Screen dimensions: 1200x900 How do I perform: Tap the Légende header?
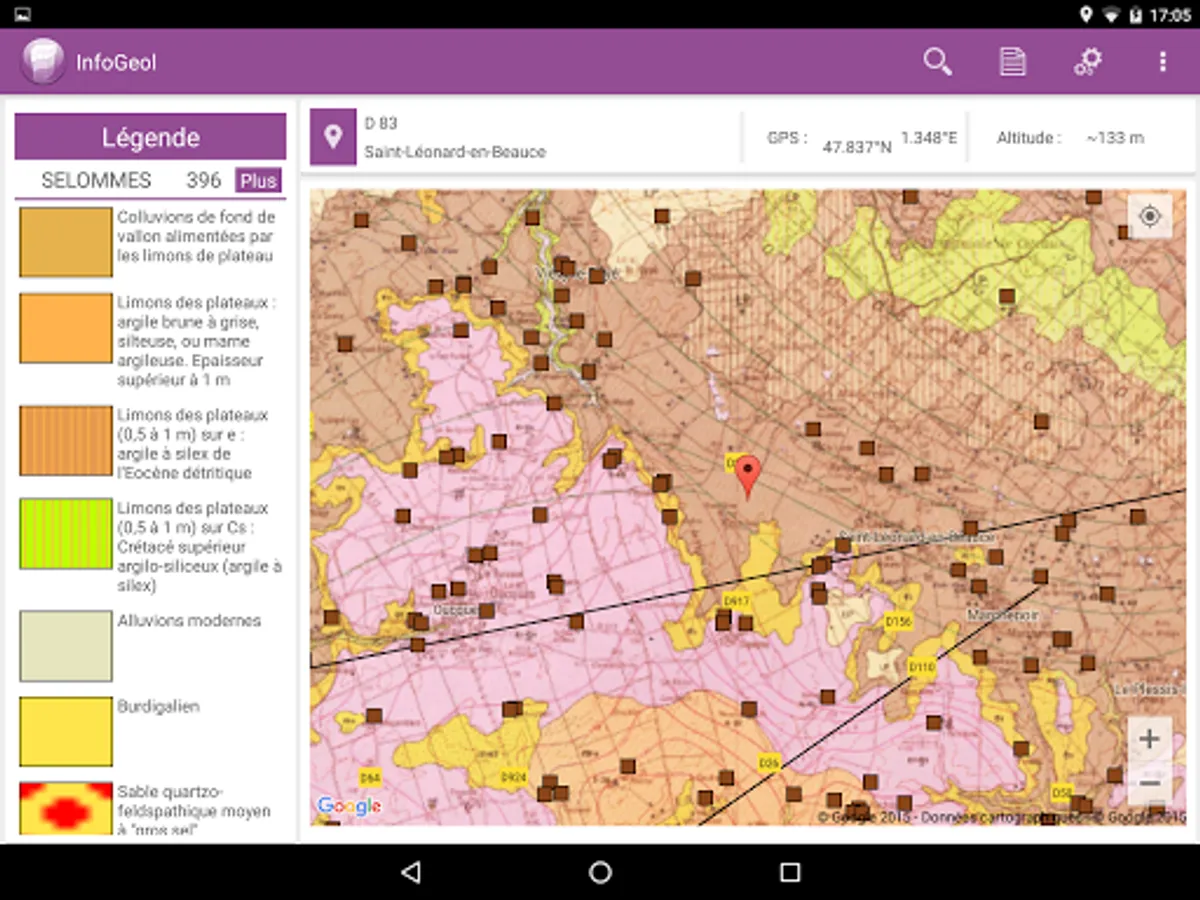click(x=150, y=137)
